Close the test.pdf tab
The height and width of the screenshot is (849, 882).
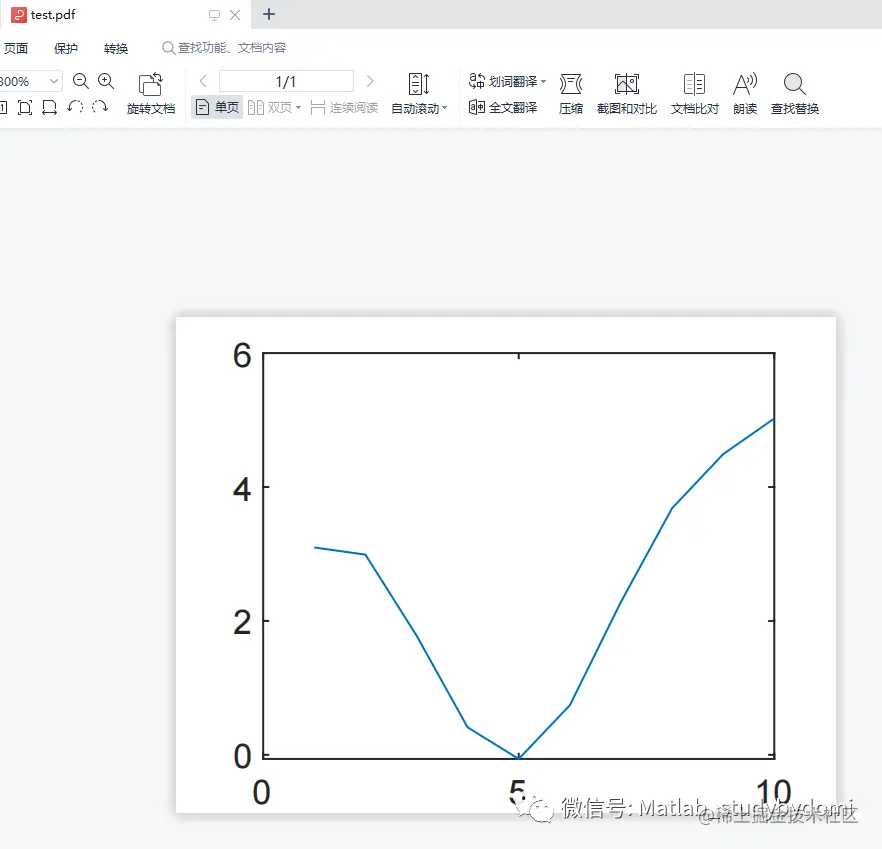point(235,15)
